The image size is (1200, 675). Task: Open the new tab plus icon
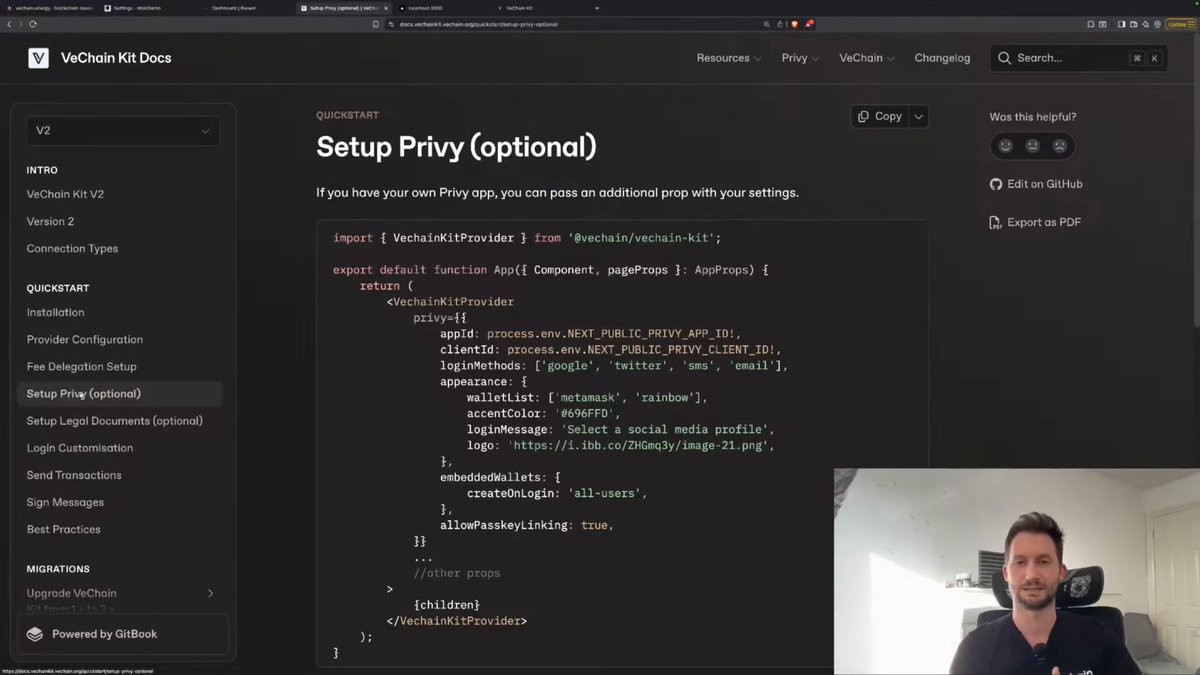point(597,8)
